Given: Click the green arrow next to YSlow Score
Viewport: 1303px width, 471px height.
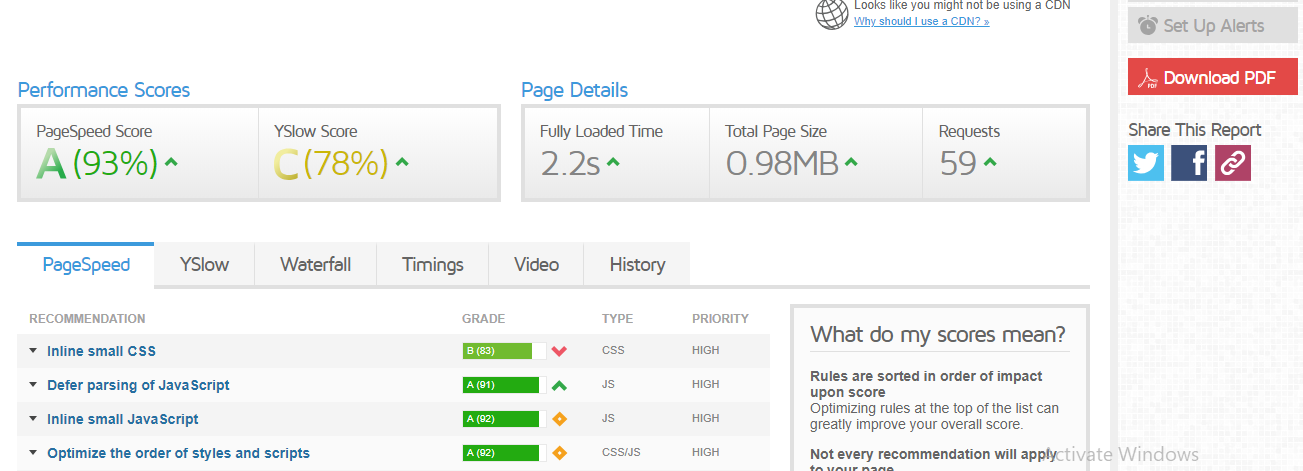Looking at the screenshot, I should [402, 162].
